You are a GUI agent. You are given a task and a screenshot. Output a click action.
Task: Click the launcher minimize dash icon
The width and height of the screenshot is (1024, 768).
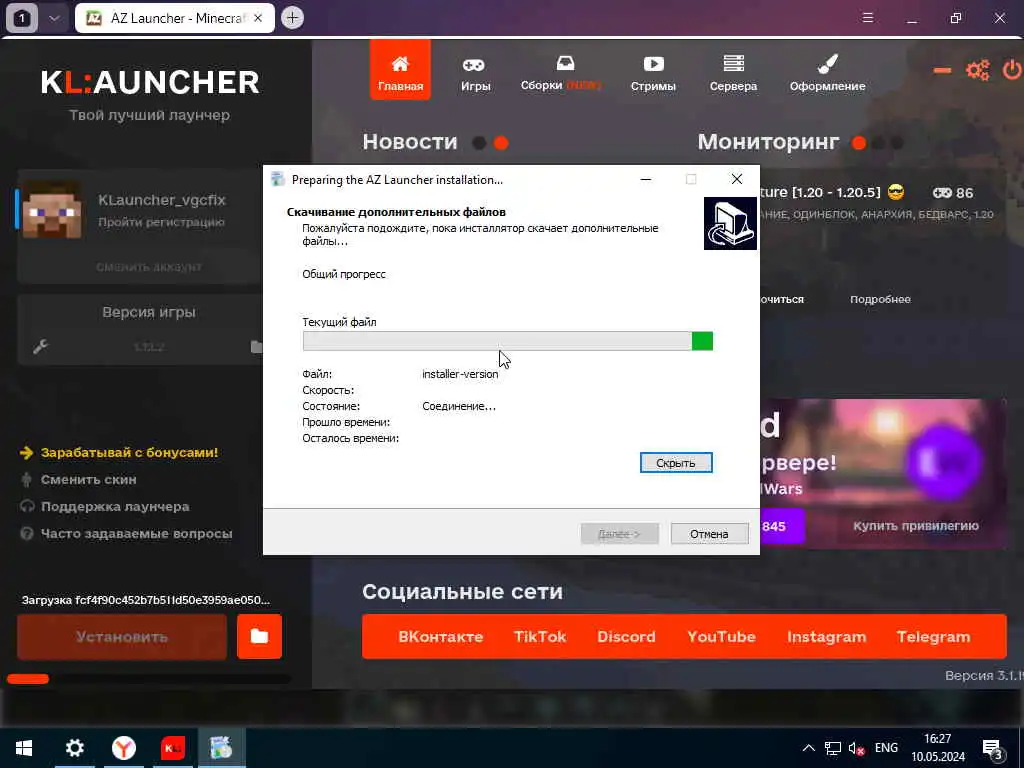(x=942, y=70)
